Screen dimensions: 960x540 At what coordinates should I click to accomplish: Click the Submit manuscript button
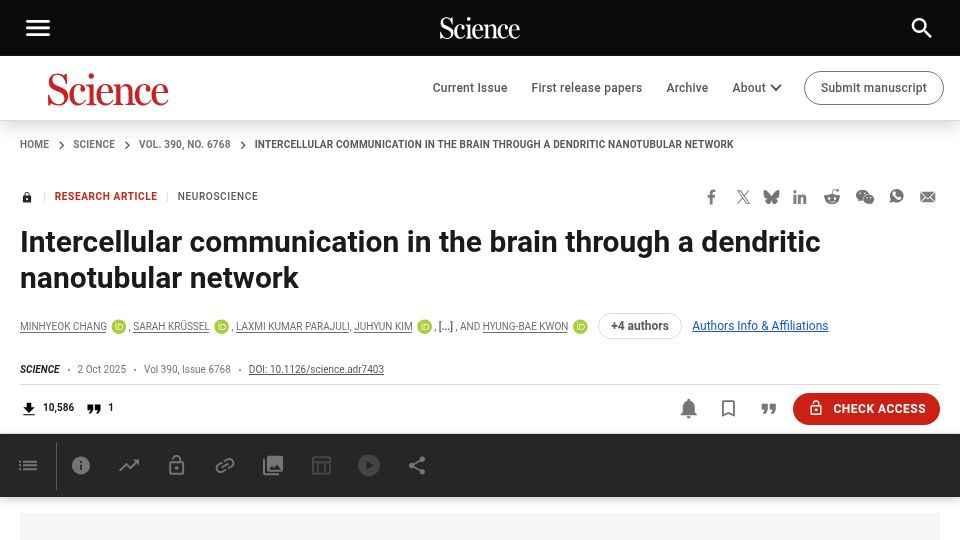[874, 88]
